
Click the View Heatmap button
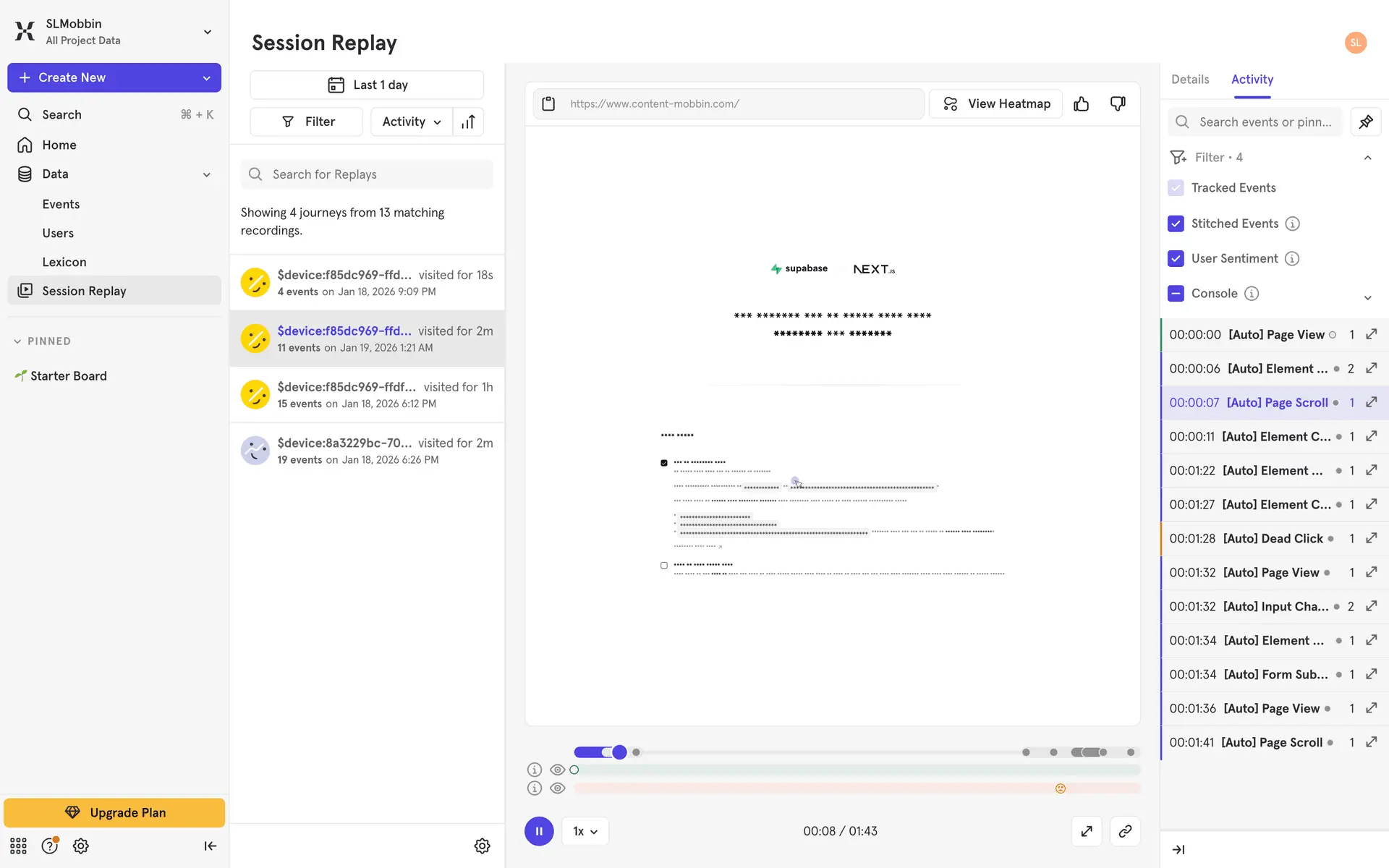click(995, 104)
